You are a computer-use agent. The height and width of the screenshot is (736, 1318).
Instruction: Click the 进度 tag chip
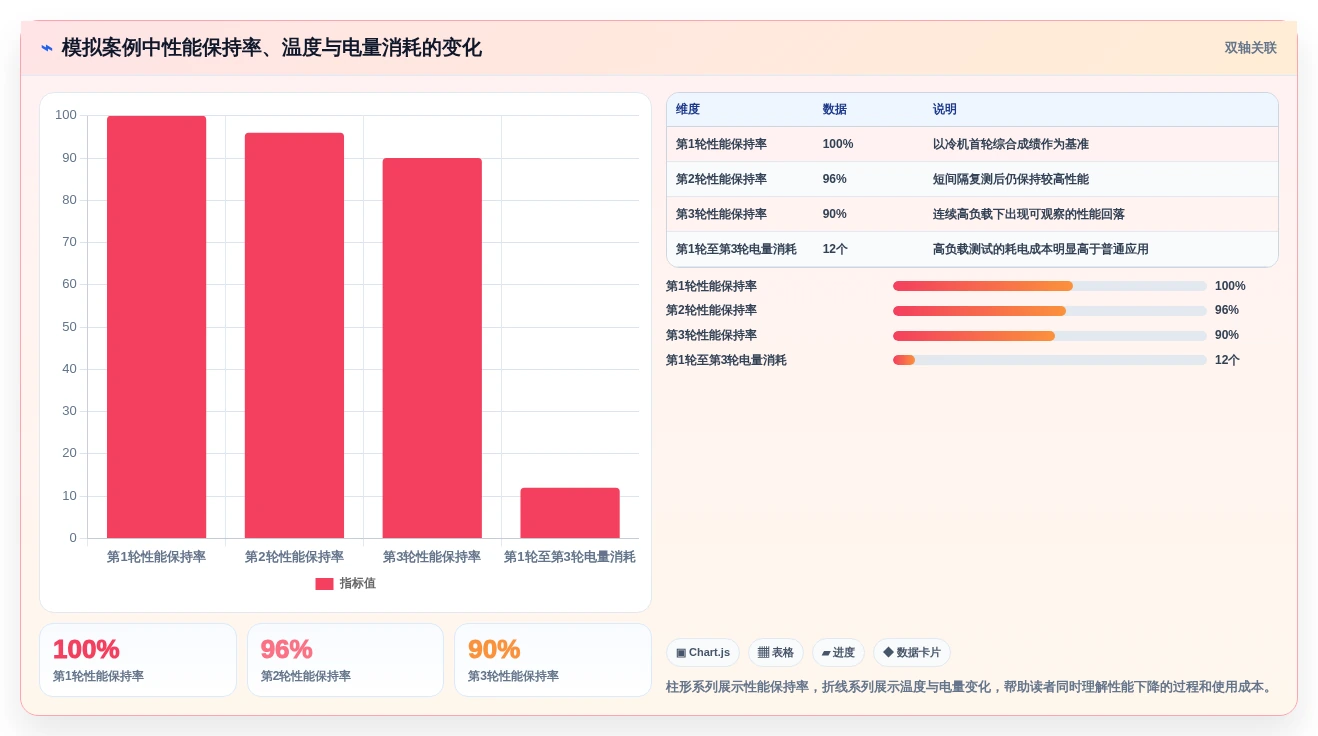(838, 653)
